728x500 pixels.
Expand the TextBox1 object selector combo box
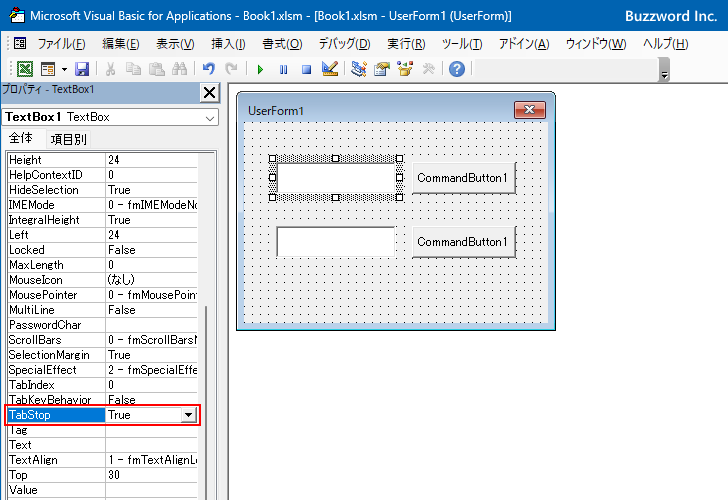coord(210,118)
